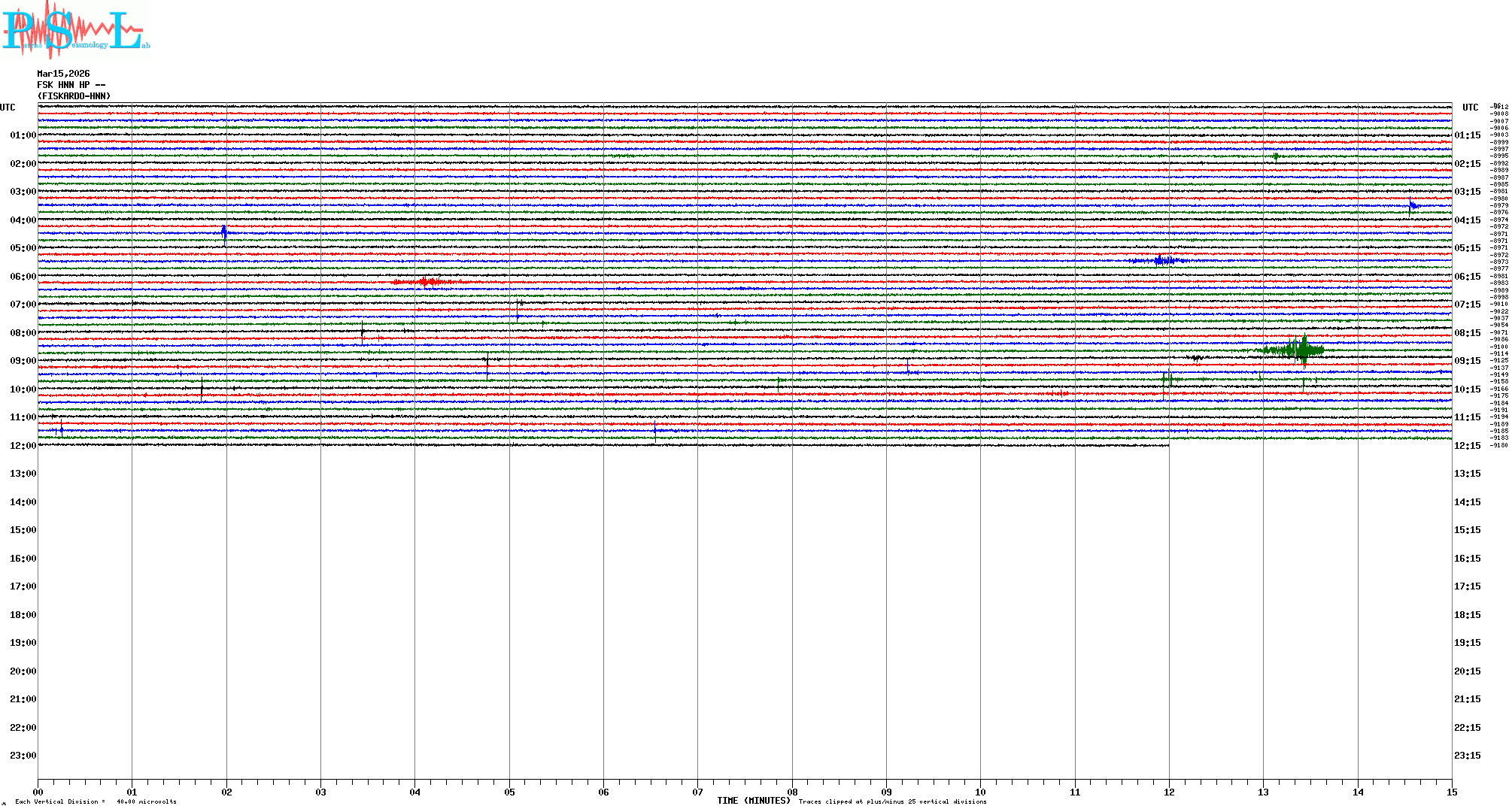Click the red seismic event near minute 04
1512x812 pixels.
tap(426, 282)
